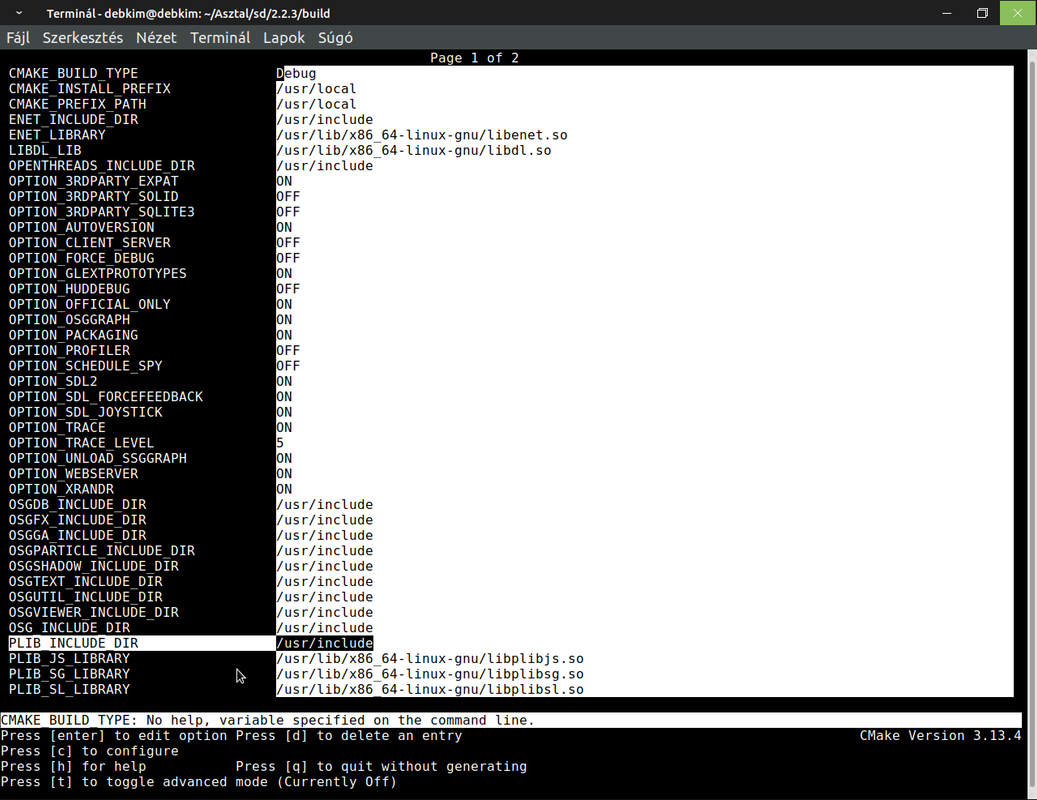Toggle the OPTION_3RDPARTY_SOLID OFF value
1037x800 pixels.
(288, 196)
